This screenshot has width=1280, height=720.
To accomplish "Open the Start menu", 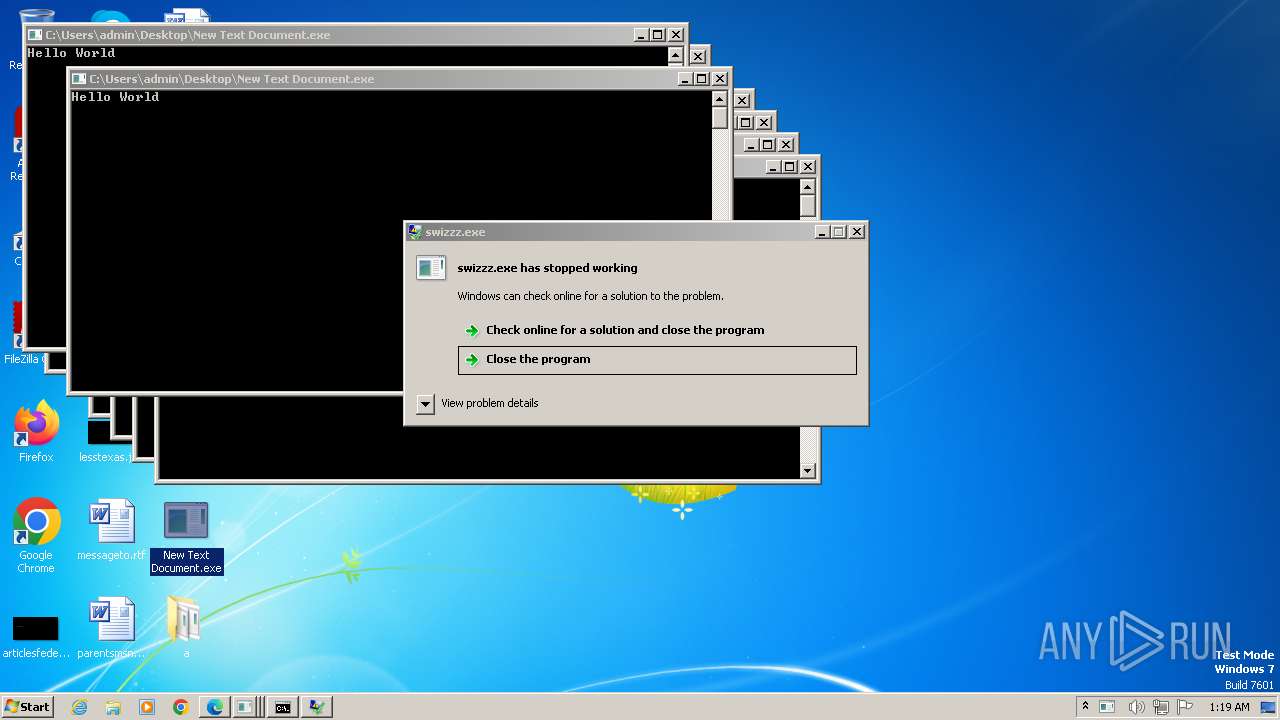I will click(27, 707).
